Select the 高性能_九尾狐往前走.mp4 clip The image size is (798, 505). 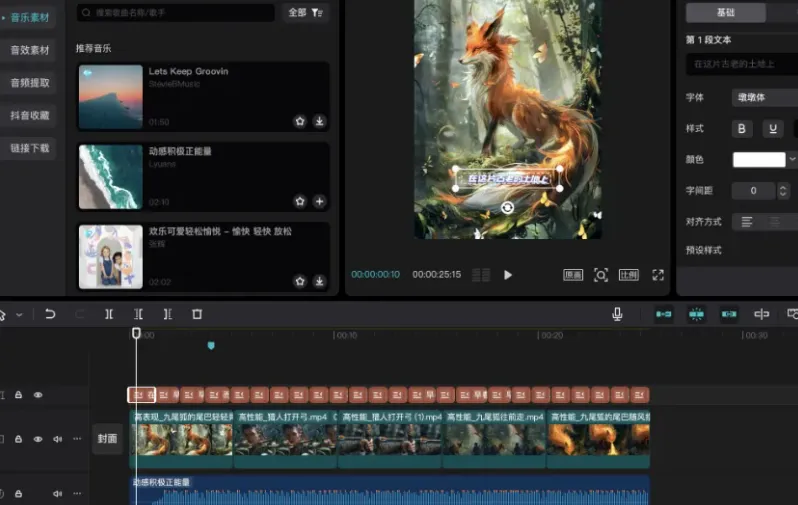pos(495,439)
